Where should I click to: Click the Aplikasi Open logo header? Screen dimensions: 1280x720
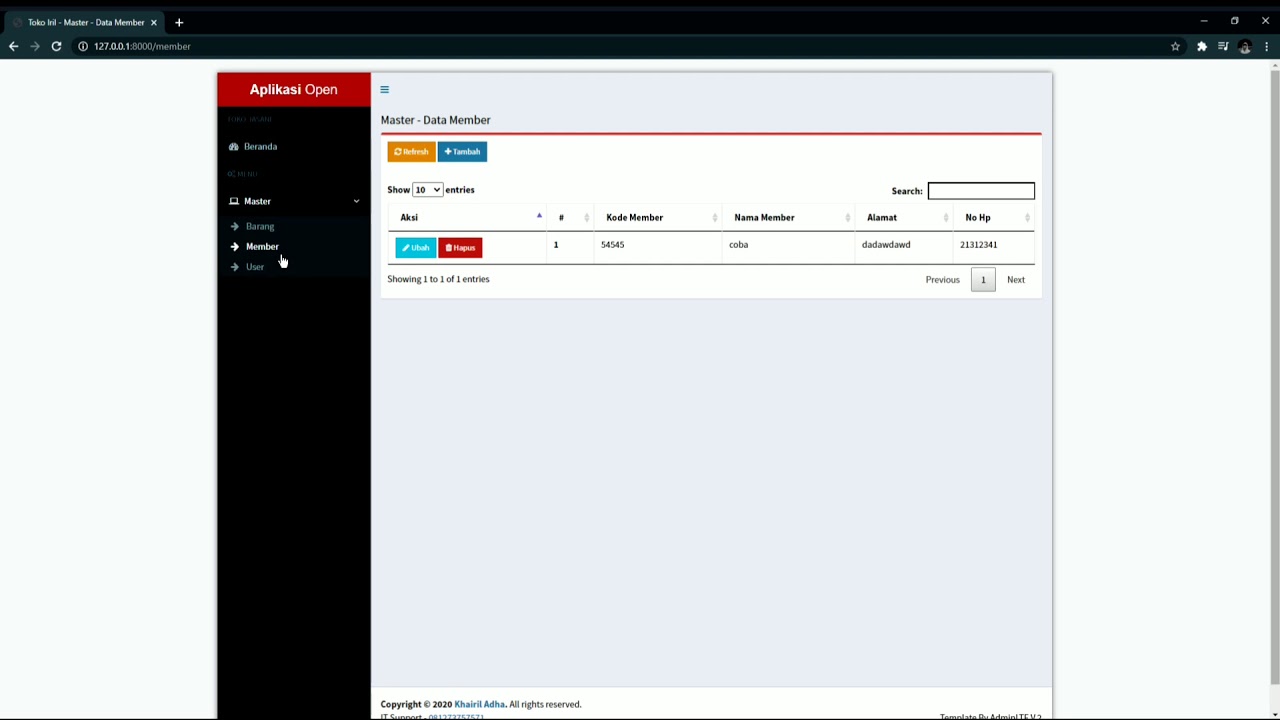[x=294, y=90]
